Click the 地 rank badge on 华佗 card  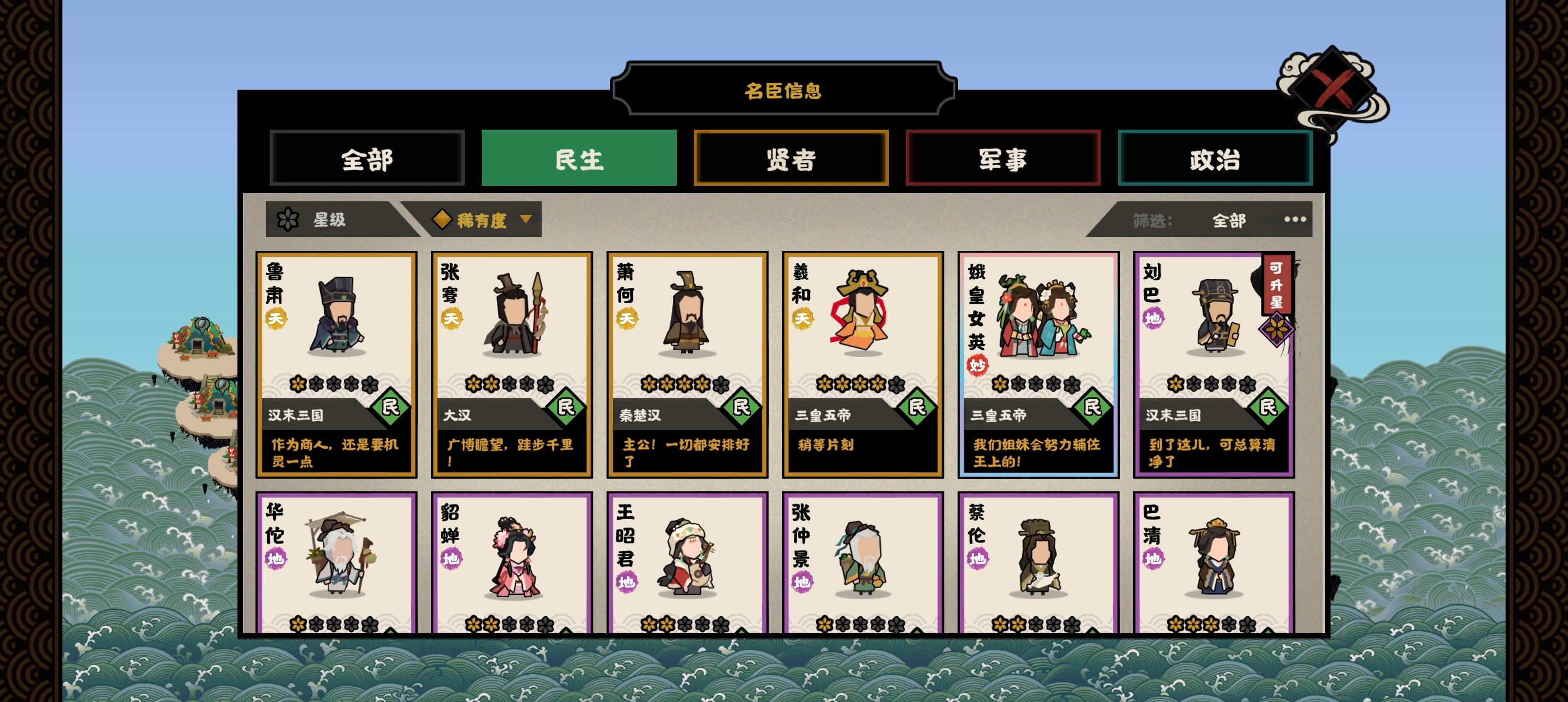pyautogui.click(x=276, y=558)
